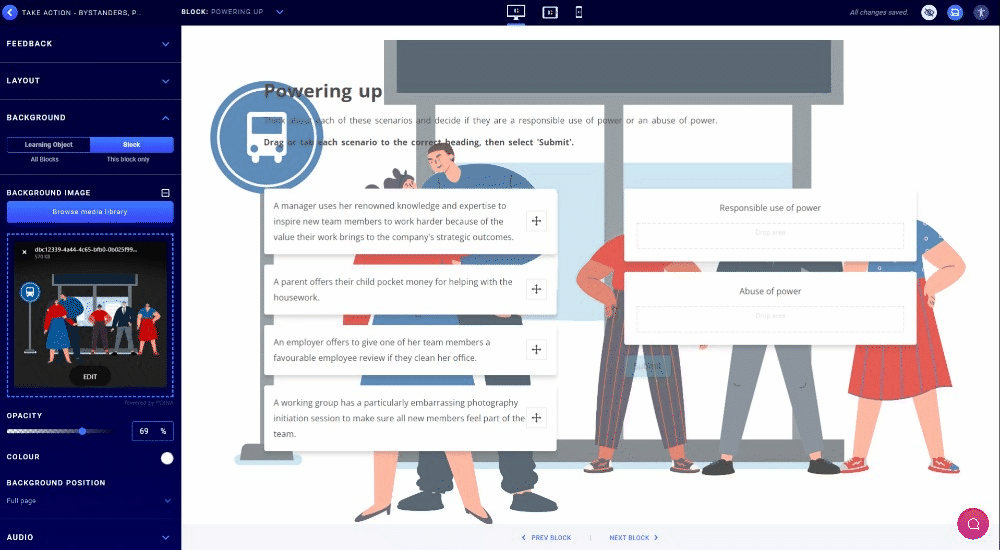This screenshot has height=550, width=1000.
Task: Expand the Layout section
Action: (x=90, y=81)
